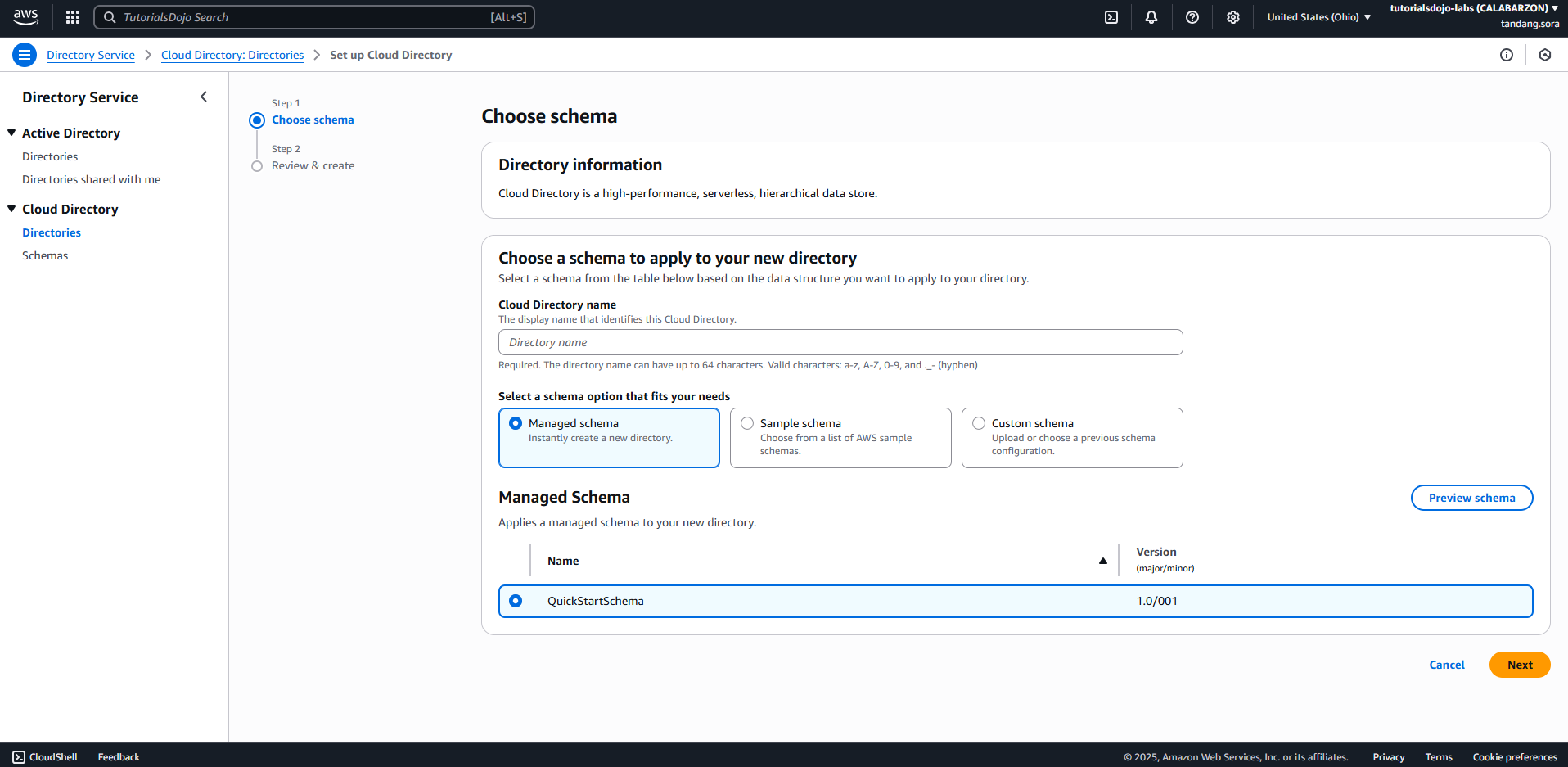Viewport: 1568px width, 767px height.
Task: Open Directories under Active Directory
Action: click(x=50, y=156)
